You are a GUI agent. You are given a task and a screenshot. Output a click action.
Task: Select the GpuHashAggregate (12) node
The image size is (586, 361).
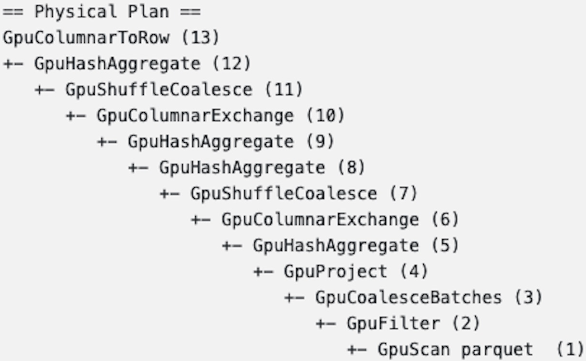click(142, 64)
